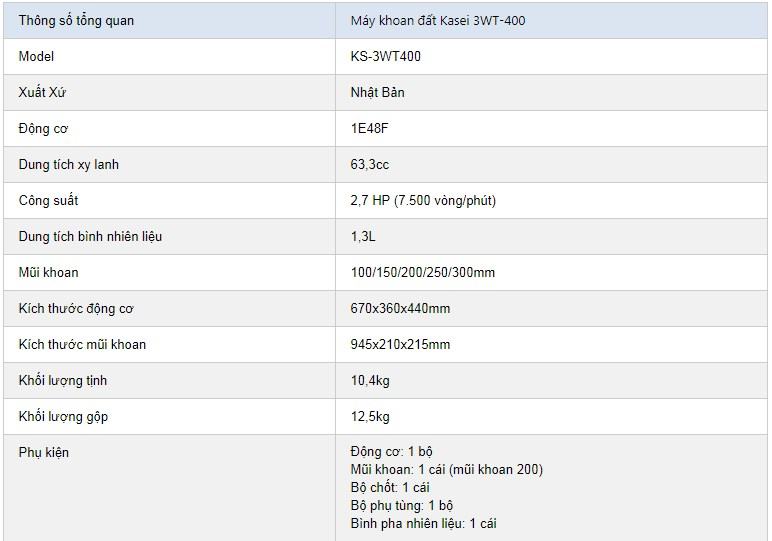Click the '1E48F' engine value
Screen dimensions: 772x541
[x=368, y=128]
